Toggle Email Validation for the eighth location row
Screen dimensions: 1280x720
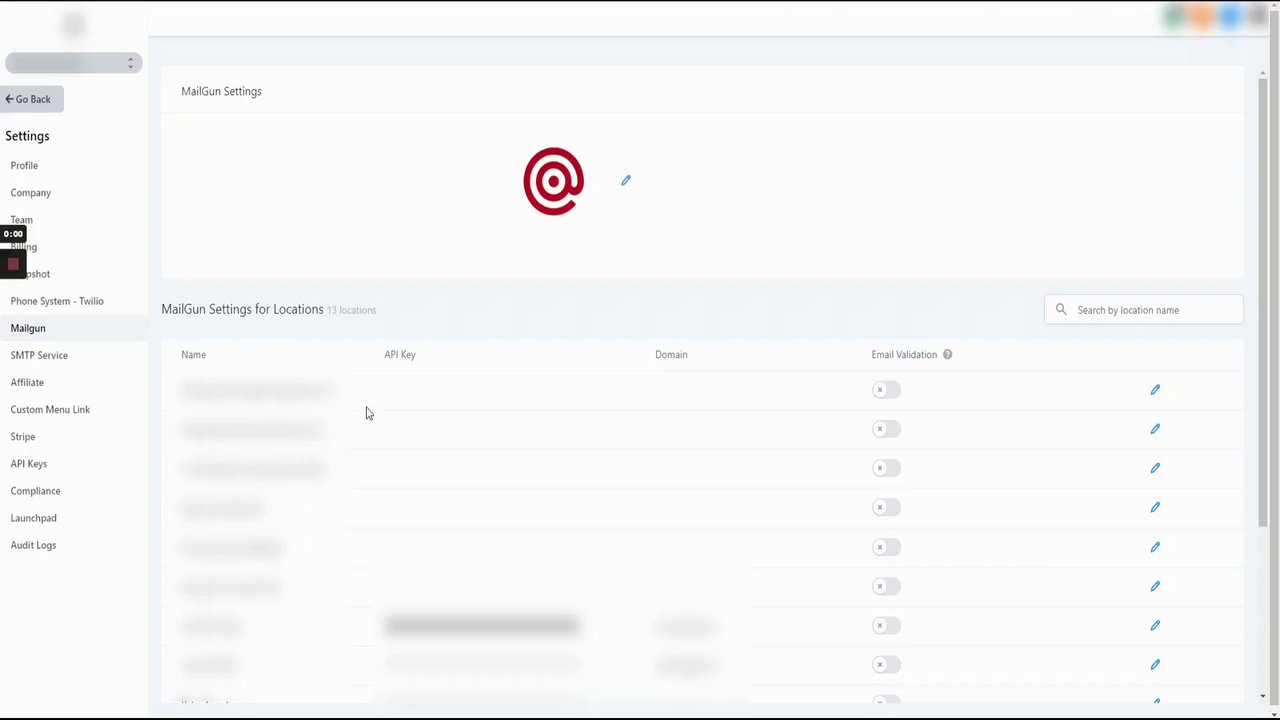tap(886, 664)
